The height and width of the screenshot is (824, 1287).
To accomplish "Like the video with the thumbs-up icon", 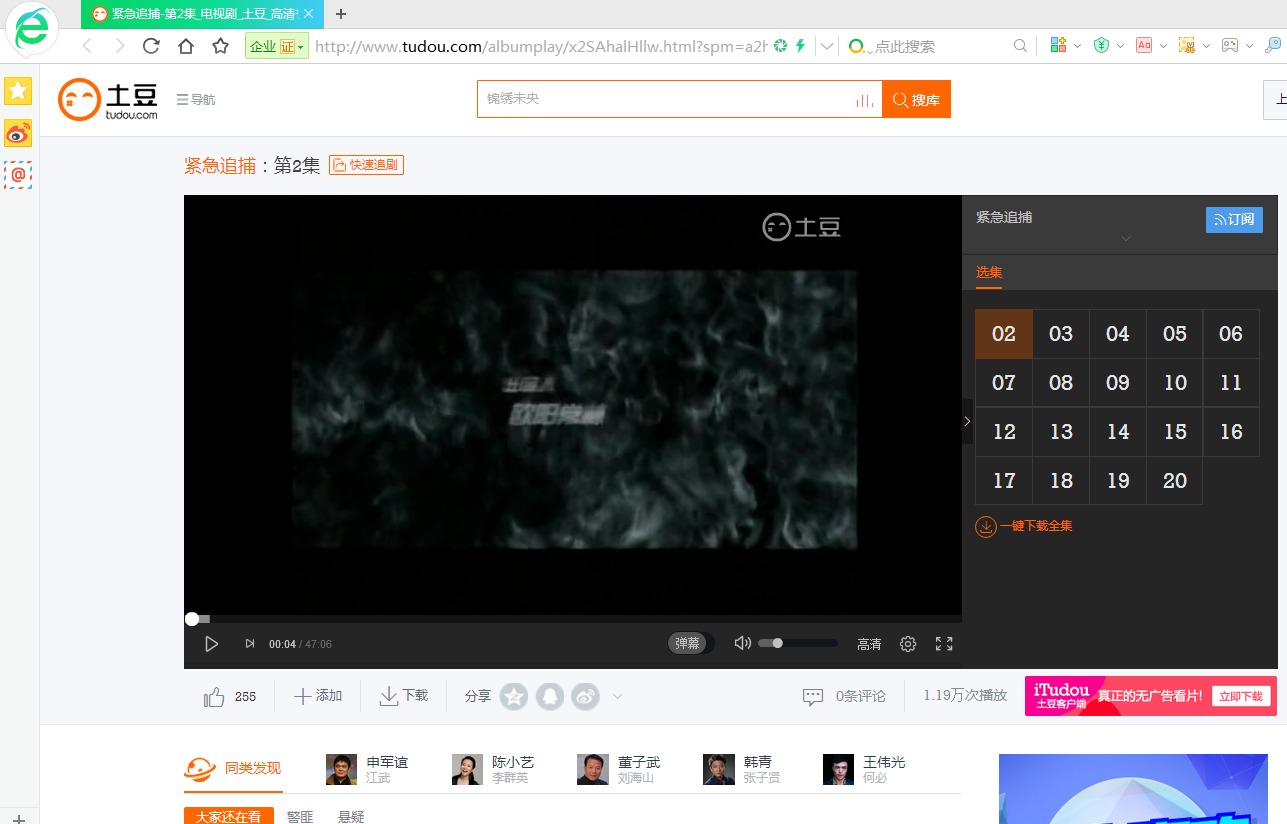I will click(x=214, y=697).
